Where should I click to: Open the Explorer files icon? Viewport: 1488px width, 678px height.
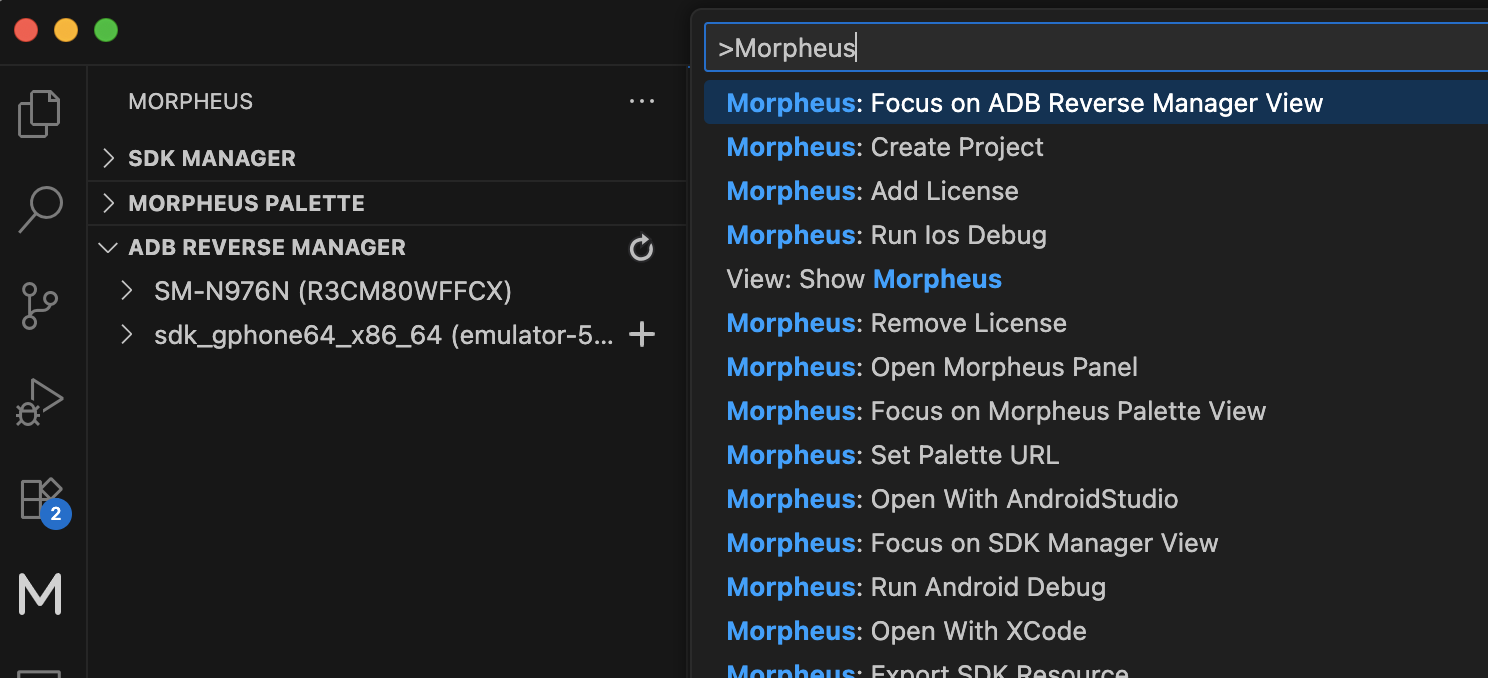(40, 113)
